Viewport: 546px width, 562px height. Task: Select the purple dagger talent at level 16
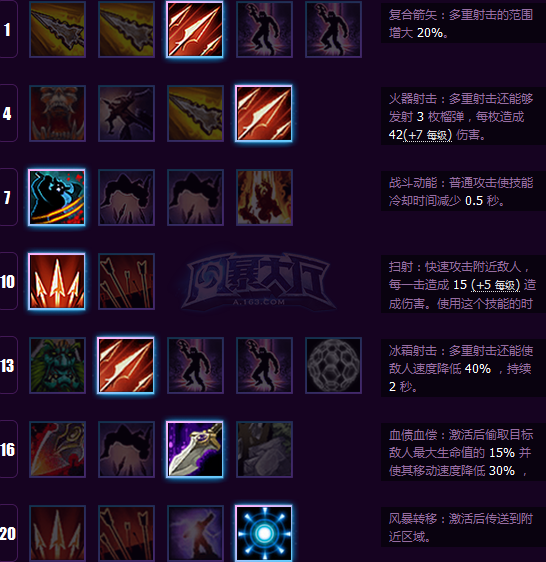coord(195,449)
